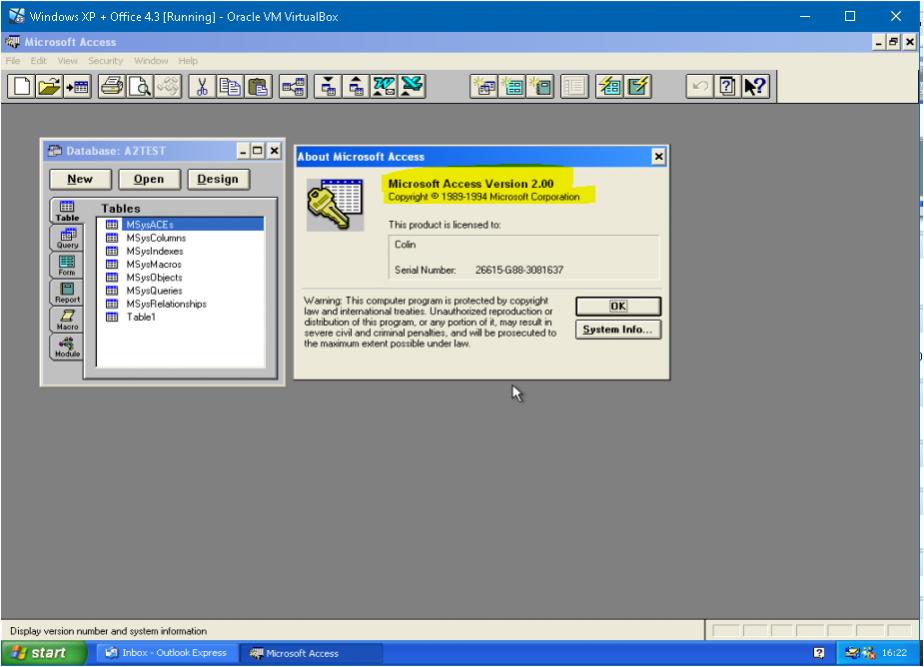Click the Code toolbar icon
The width and height of the screenshot is (924, 667).
pos(168,87)
